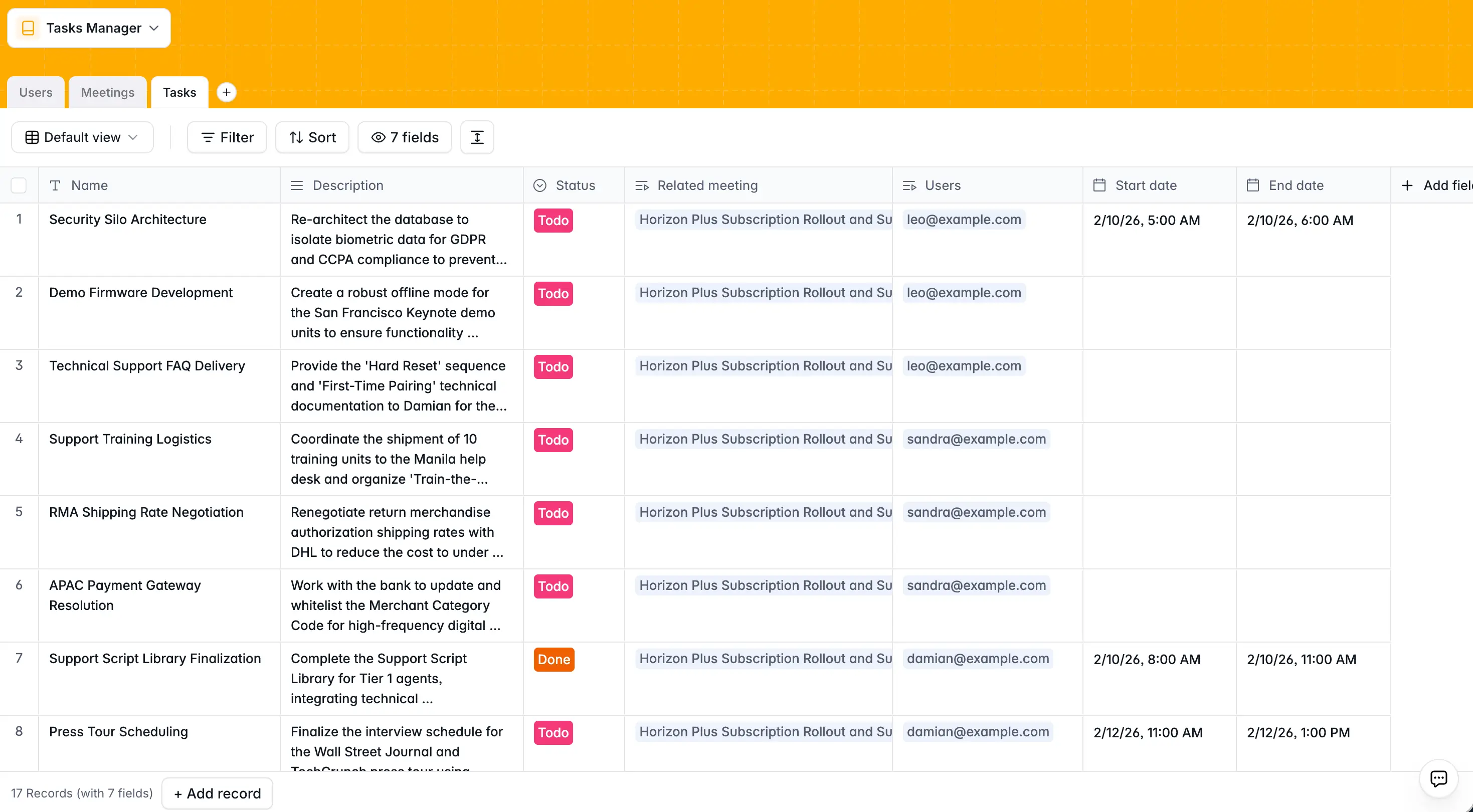Select the leo@example.com cell in row 1

(964, 220)
